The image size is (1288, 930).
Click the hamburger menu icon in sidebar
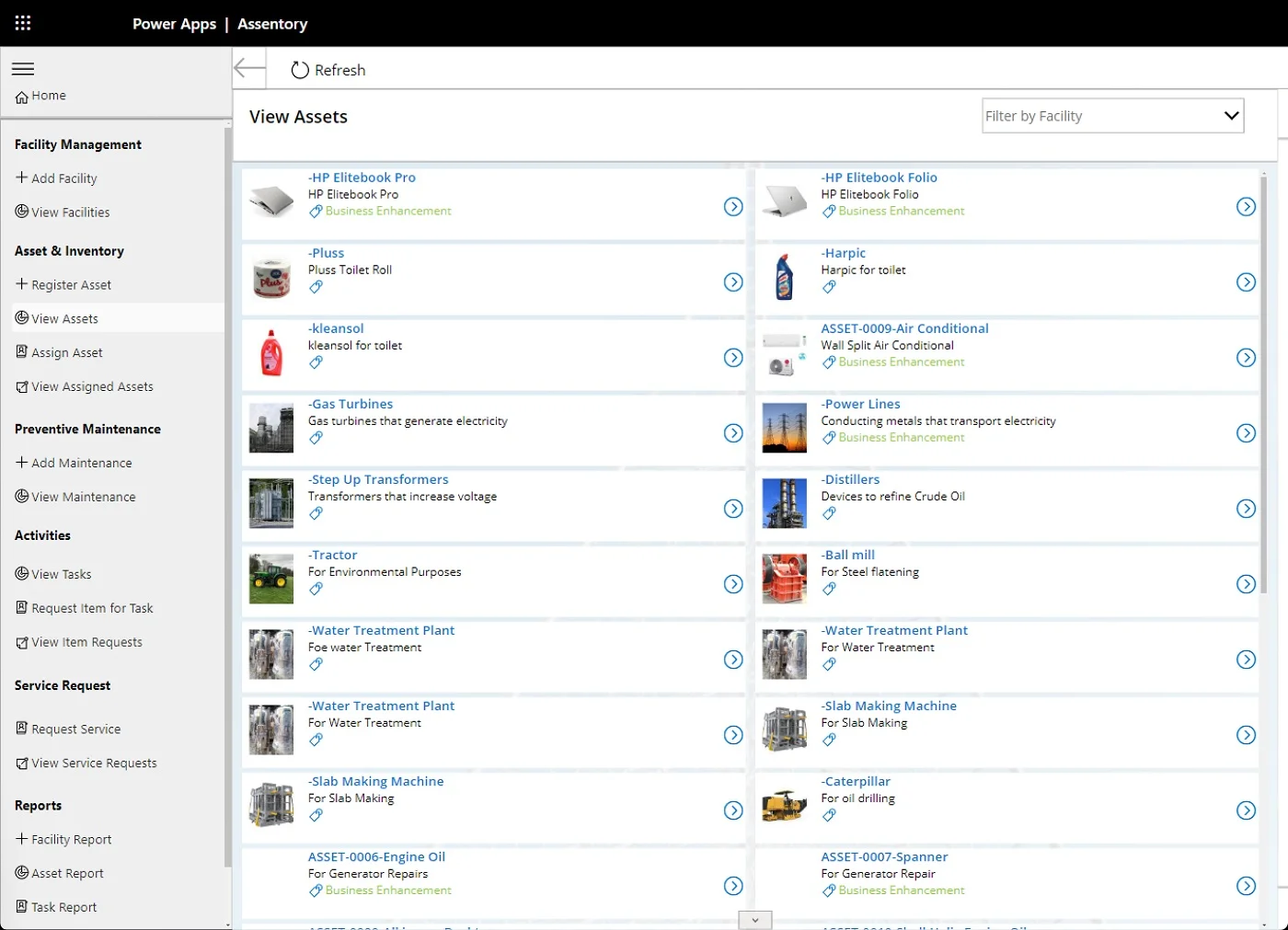click(23, 69)
